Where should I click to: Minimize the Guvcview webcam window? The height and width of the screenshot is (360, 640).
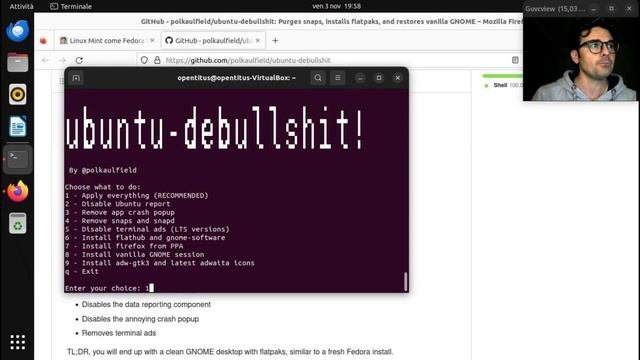[x=594, y=9]
